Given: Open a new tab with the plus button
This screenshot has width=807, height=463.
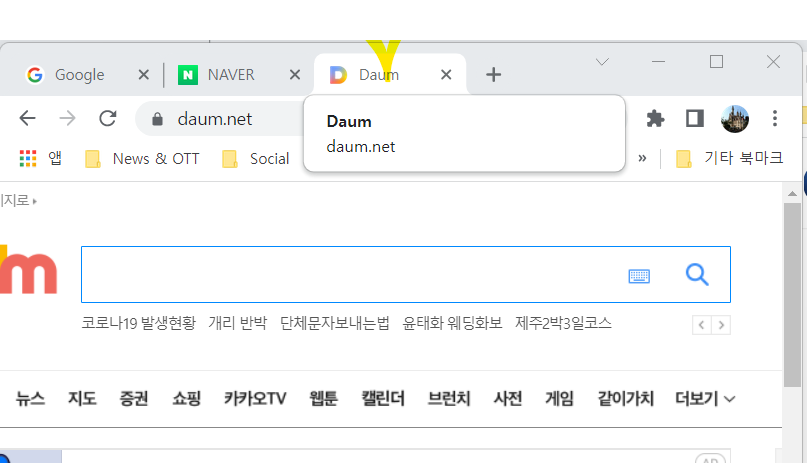Looking at the screenshot, I should pyautogui.click(x=493, y=75).
